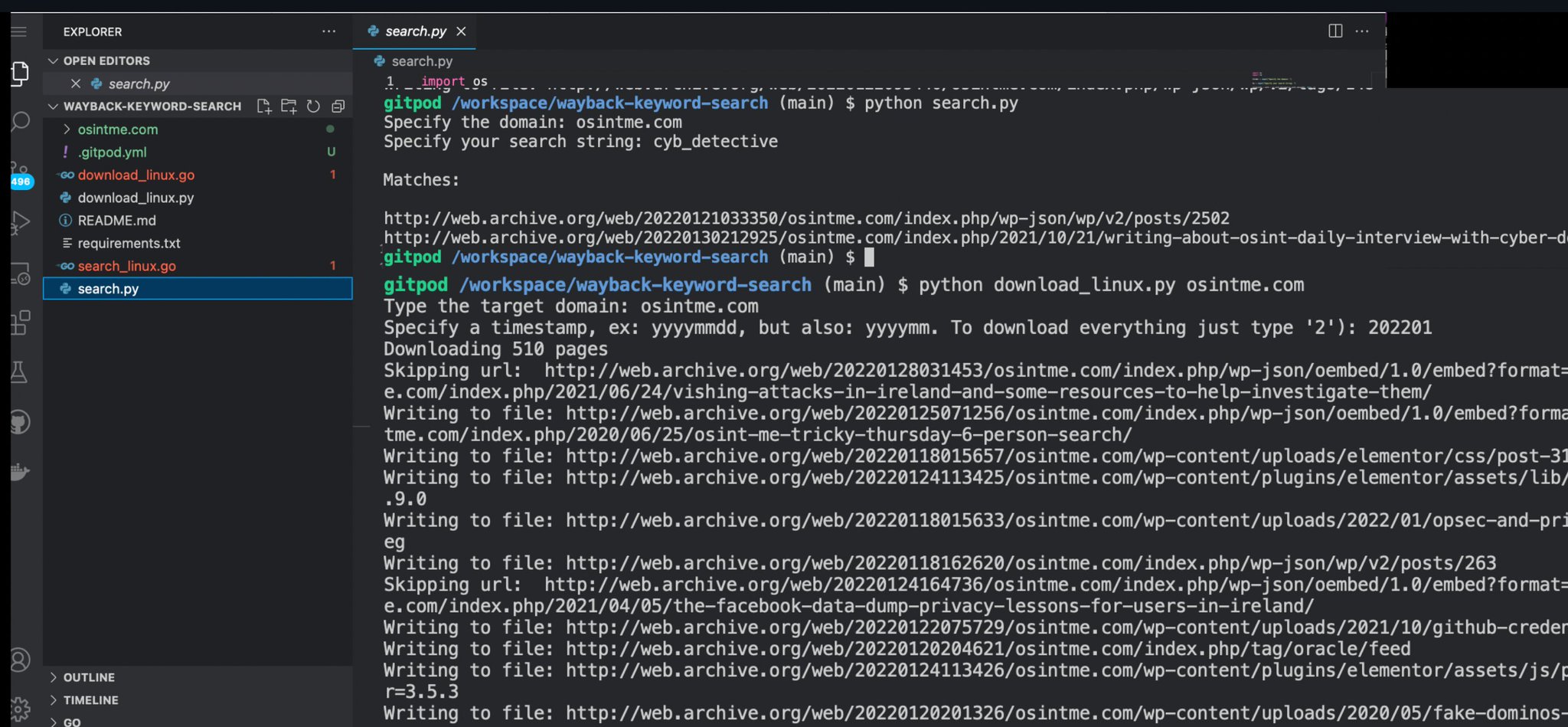Open Settings via the Manage gear

pos(19,709)
